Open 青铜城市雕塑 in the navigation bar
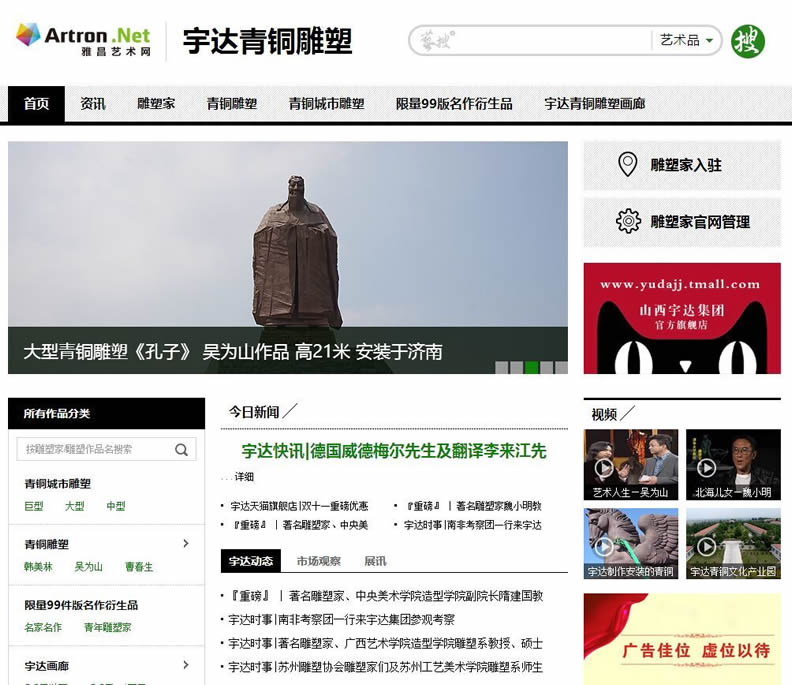The height and width of the screenshot is (685, 792). pyautogui.click(x=326, y=104)
